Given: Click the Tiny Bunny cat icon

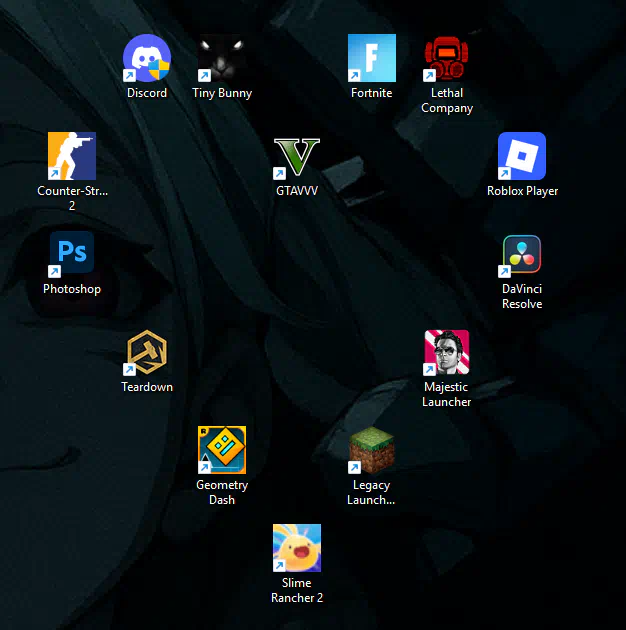Looking at the screenshot, I should [x=222, y=58].
